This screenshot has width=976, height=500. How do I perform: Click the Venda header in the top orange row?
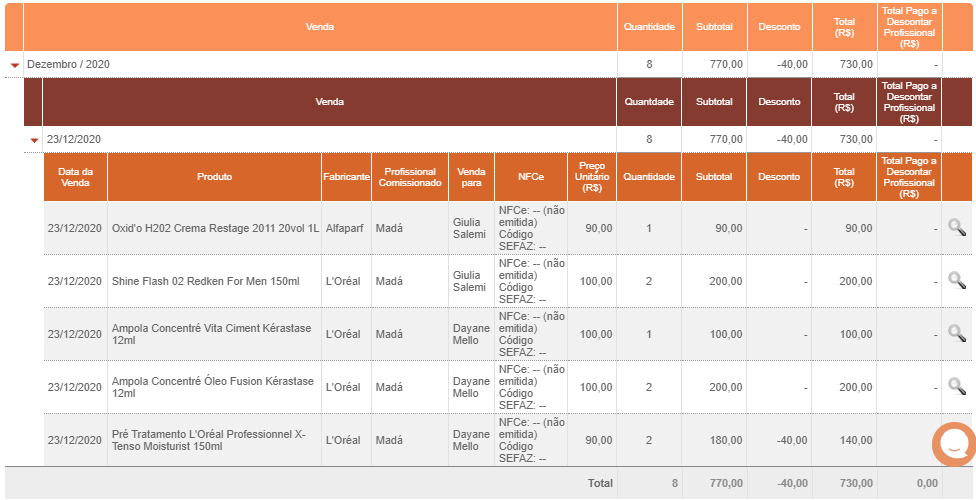(x=320, y=27)
